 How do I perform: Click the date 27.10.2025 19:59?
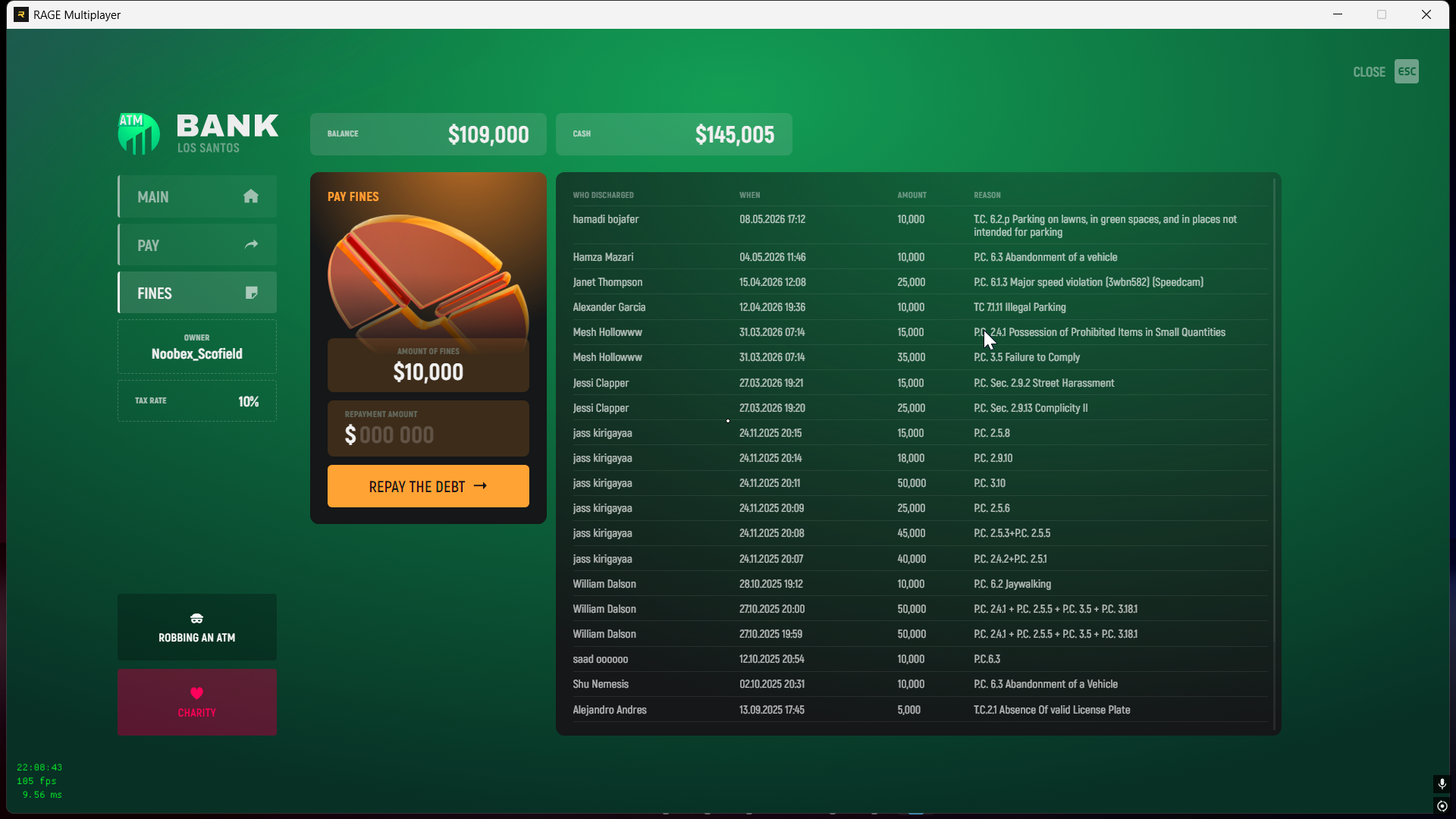click(x=770, y=634)
